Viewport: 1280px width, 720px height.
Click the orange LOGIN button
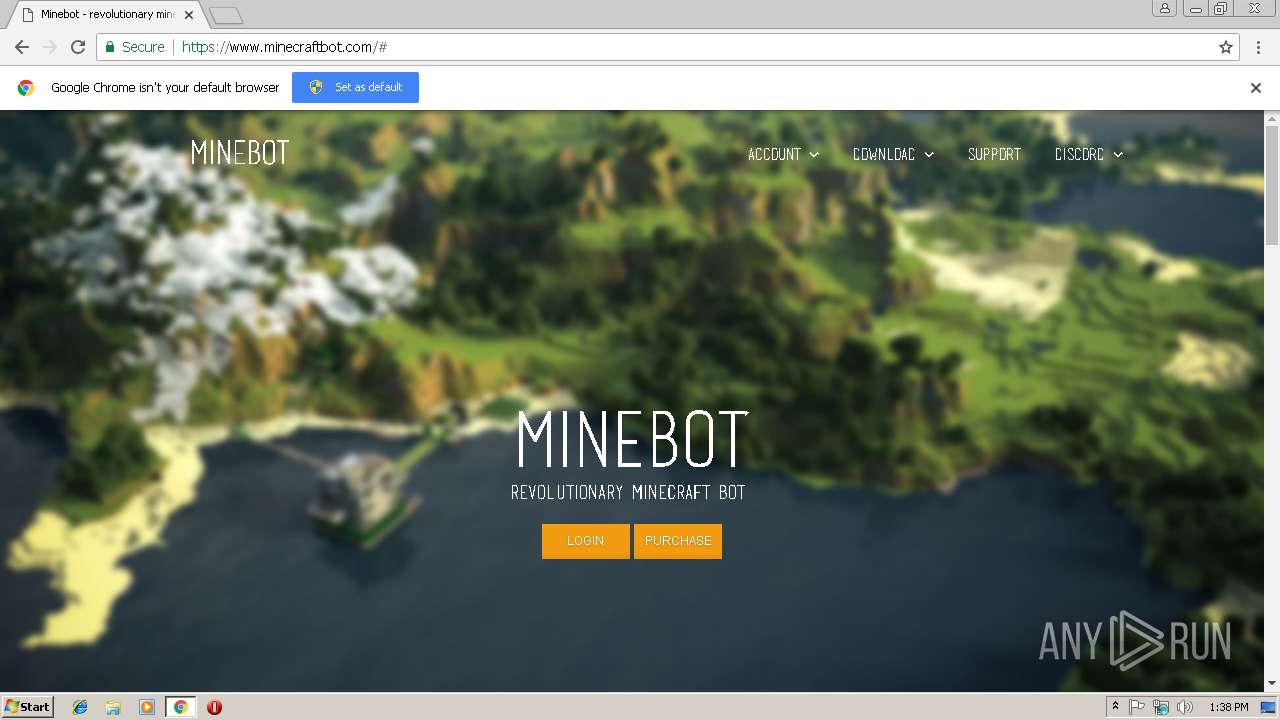(x=586, y=541)
